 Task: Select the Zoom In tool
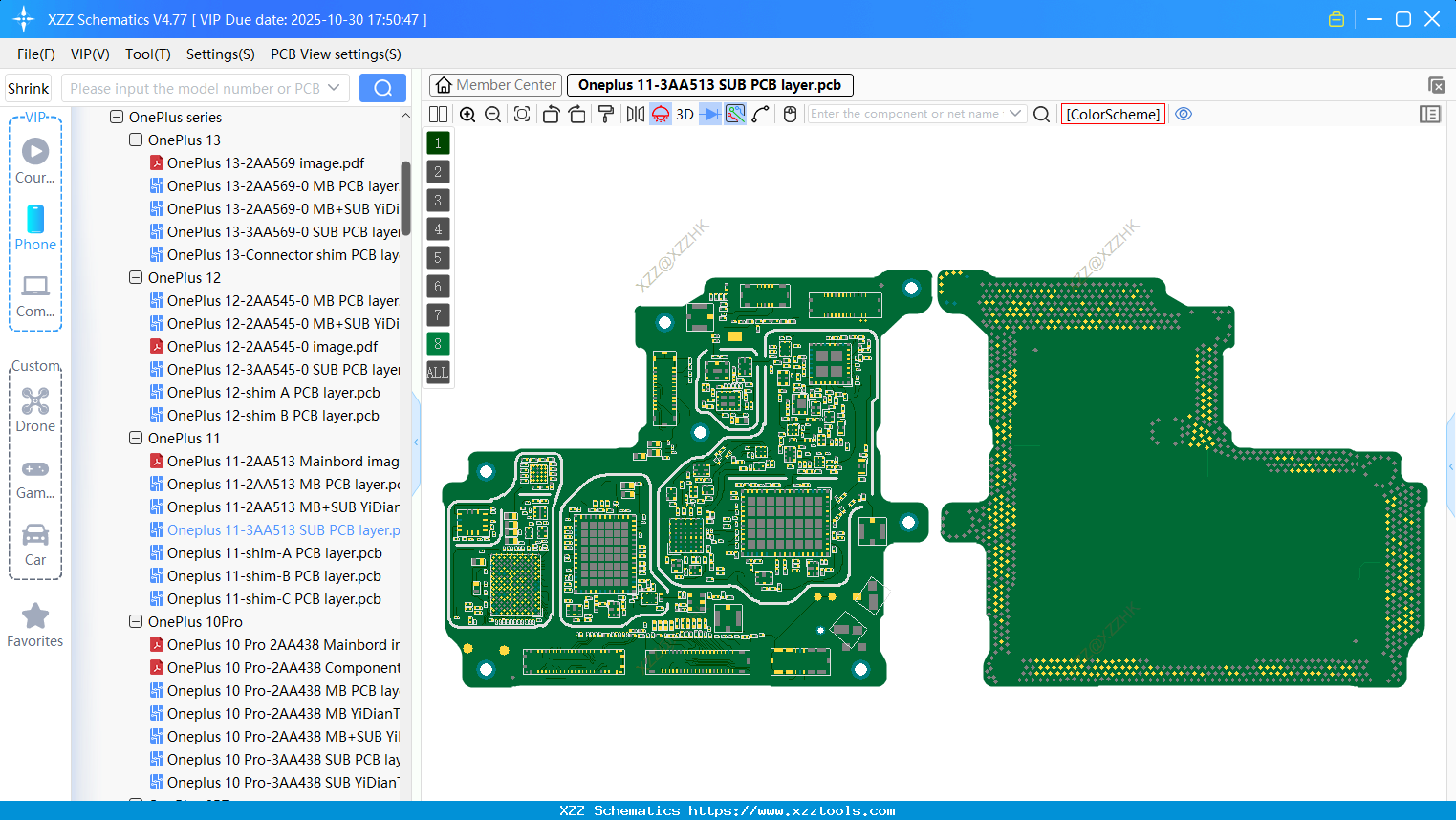pos(467,114)
